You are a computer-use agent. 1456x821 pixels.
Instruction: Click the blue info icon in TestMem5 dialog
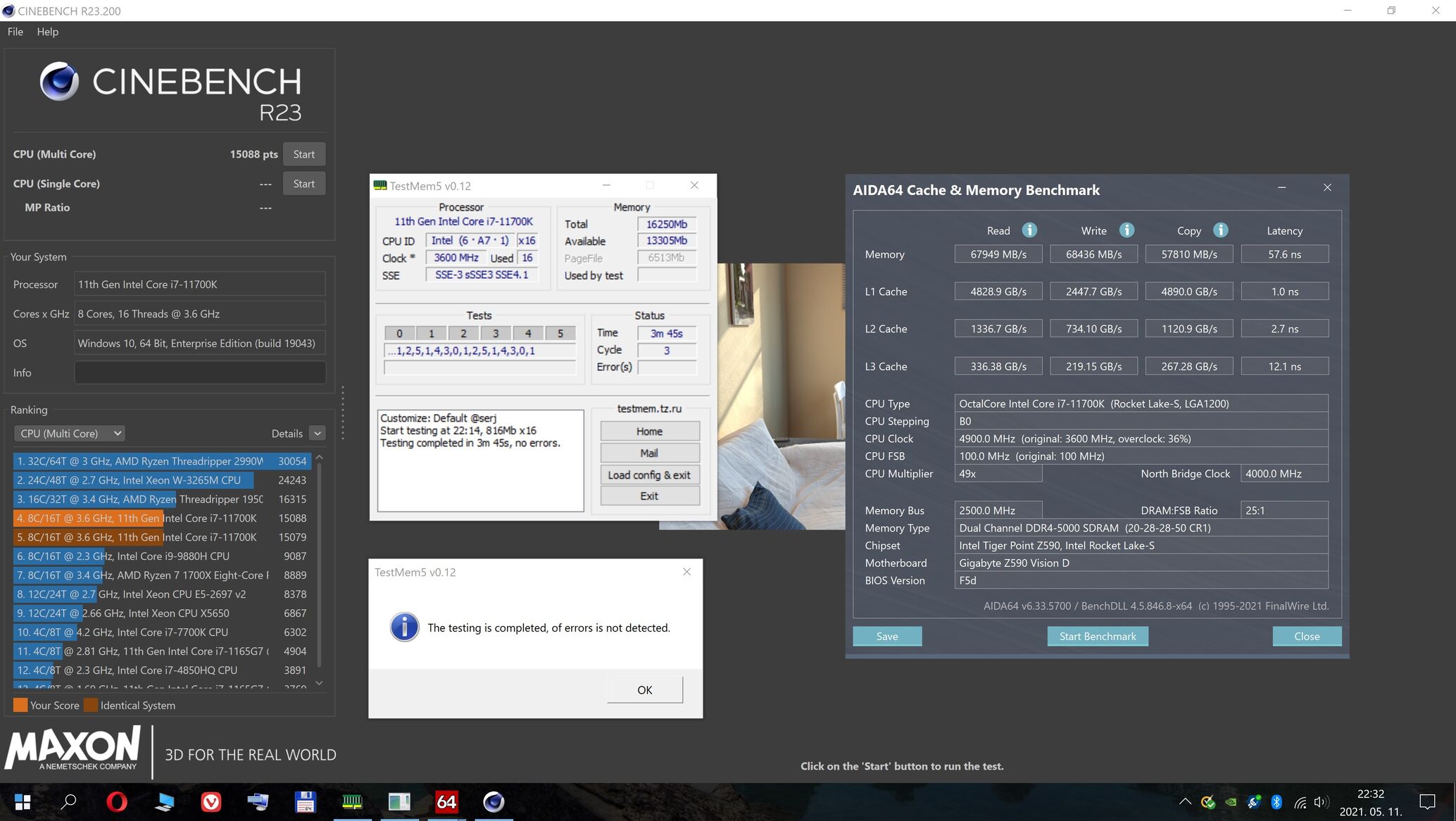tap(405, 627)
